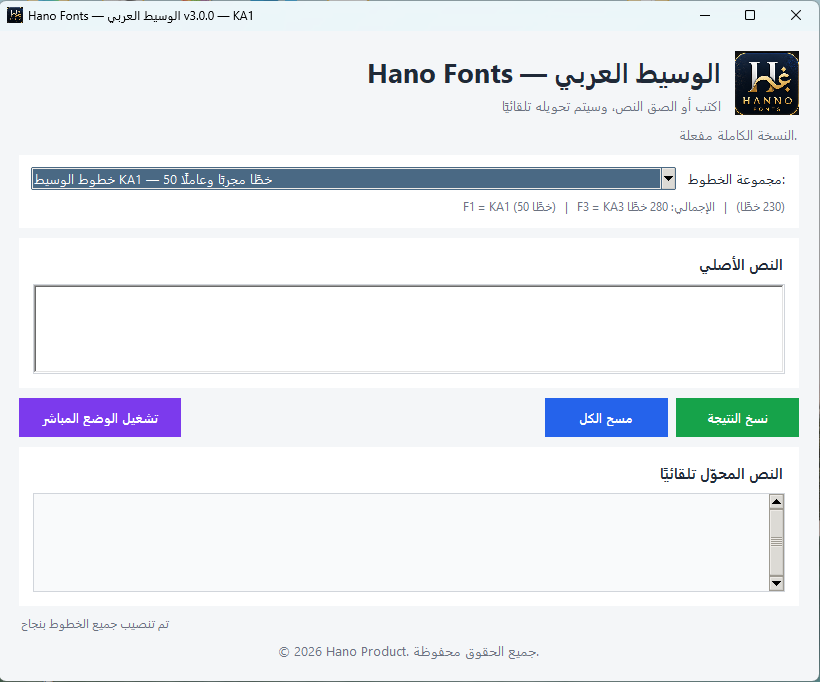Click the output box scrollbar thumb
The image size is (820, 682).
tap(777, 542)
